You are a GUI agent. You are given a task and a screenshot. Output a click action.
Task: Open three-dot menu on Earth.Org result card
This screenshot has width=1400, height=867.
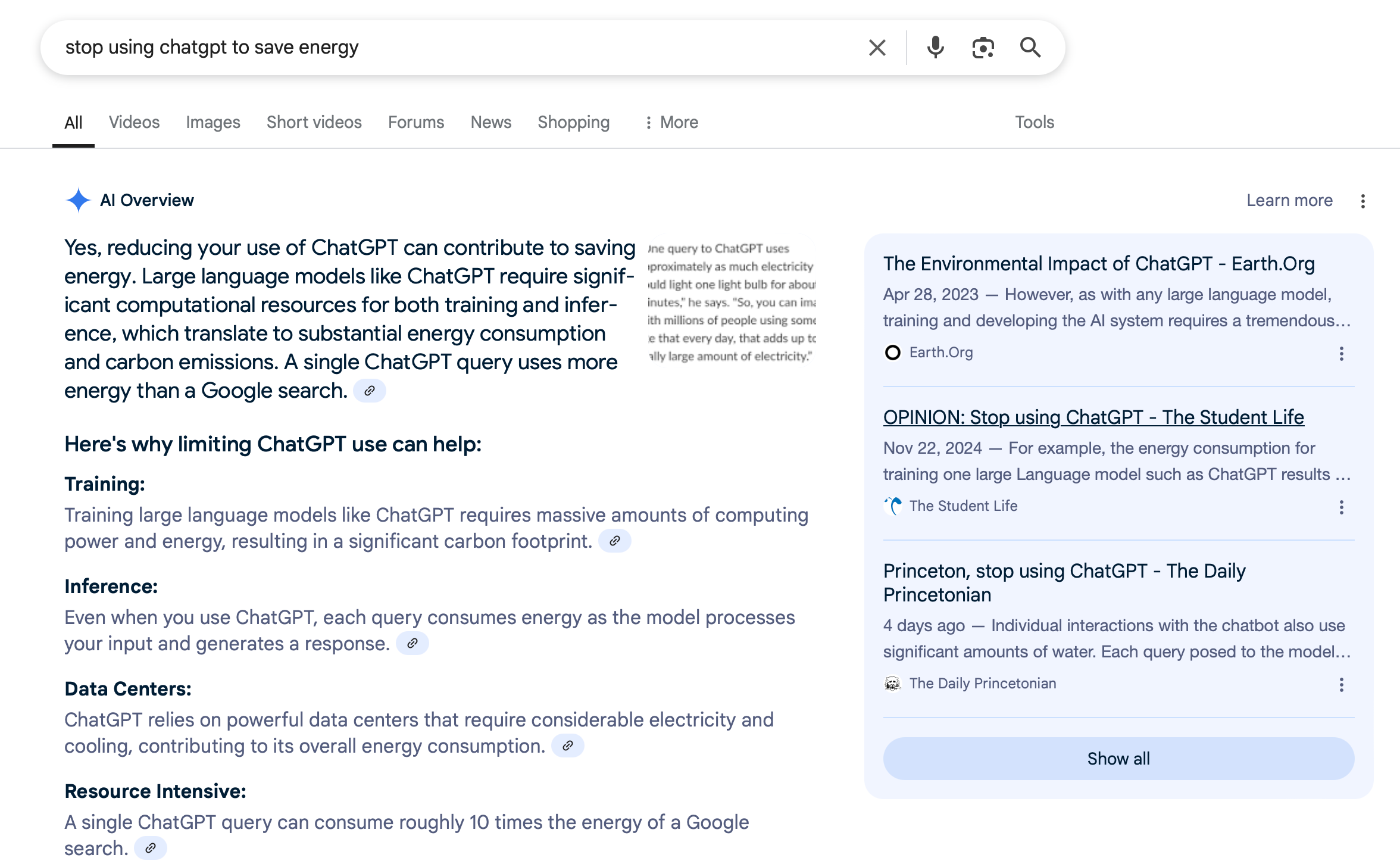1342,354
